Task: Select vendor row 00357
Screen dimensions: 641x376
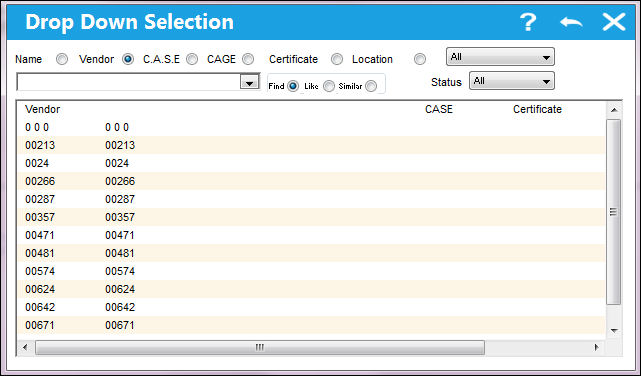Action: coord(311,217)
